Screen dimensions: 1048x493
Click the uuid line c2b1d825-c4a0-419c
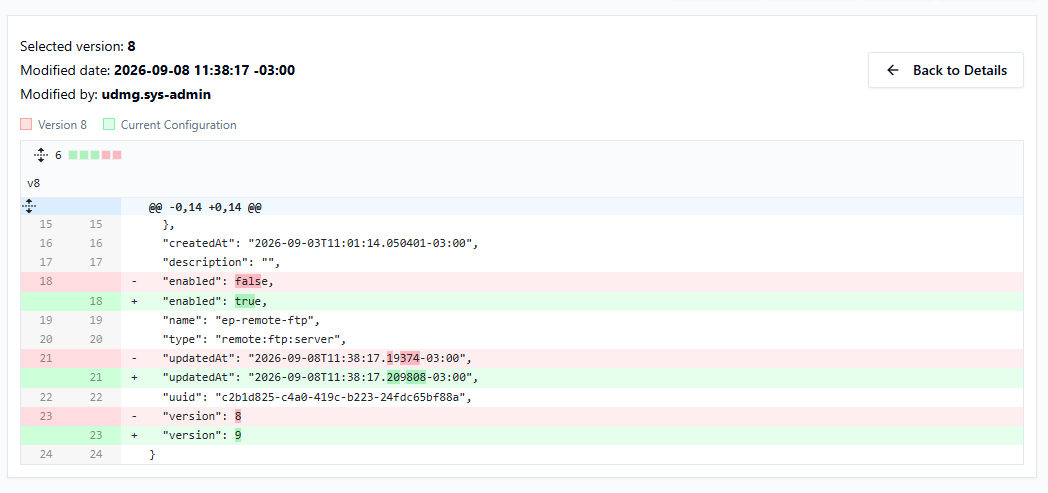[522, 397]
